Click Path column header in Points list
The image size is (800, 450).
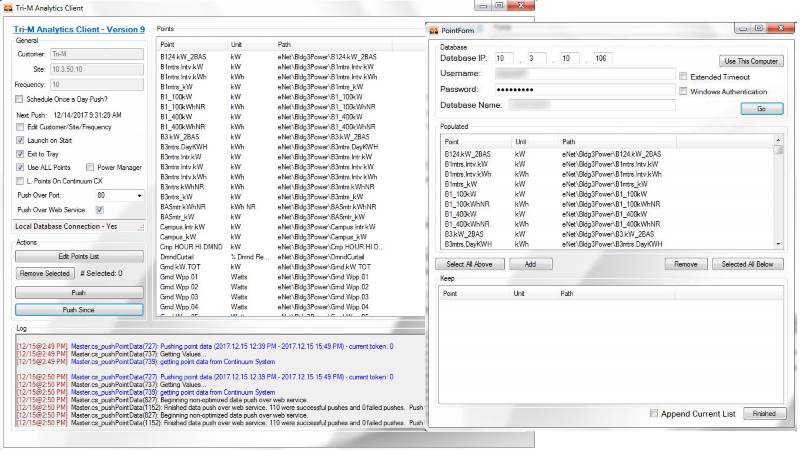point(284,44)
